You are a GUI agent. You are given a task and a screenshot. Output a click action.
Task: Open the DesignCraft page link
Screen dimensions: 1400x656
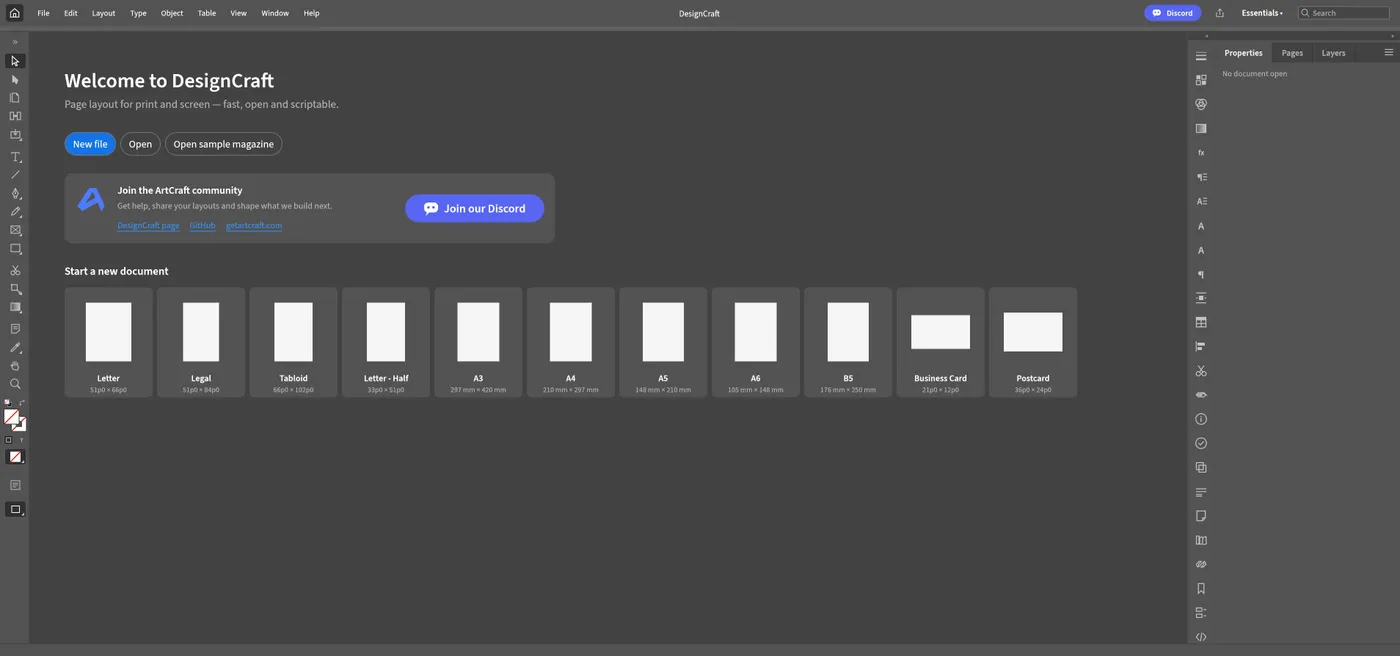click(x=148, y=226)
